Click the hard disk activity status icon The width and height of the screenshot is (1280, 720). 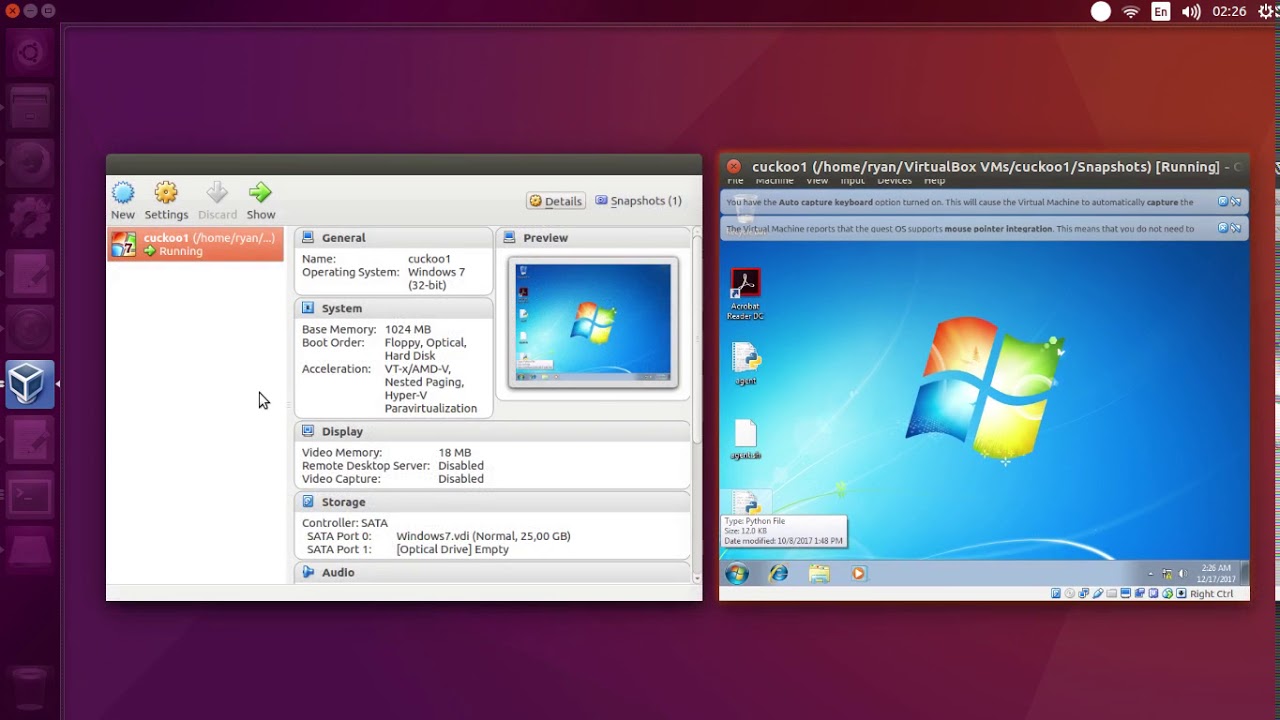1056,593
